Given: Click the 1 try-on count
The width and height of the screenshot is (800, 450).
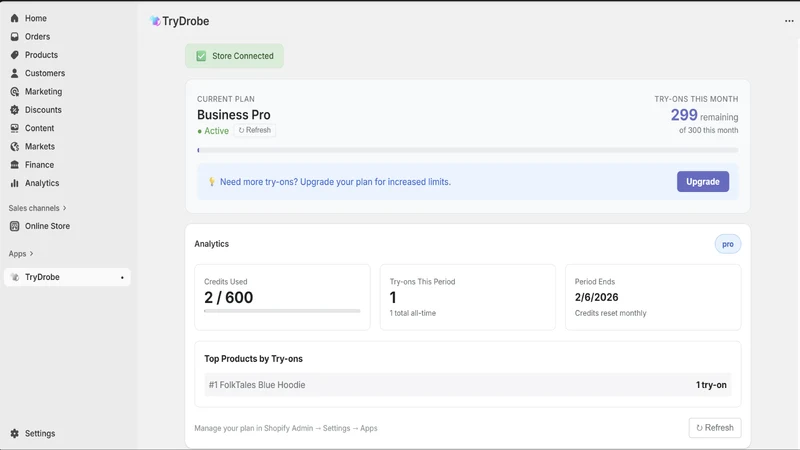Looking at the screenshot, I should (711, 385).
